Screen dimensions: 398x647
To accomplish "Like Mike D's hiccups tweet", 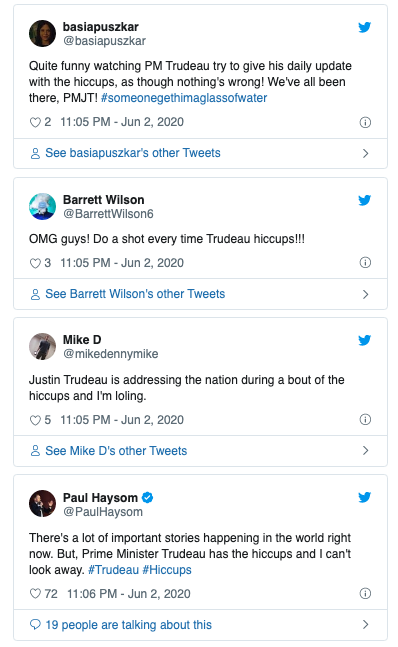I will 35,420.
